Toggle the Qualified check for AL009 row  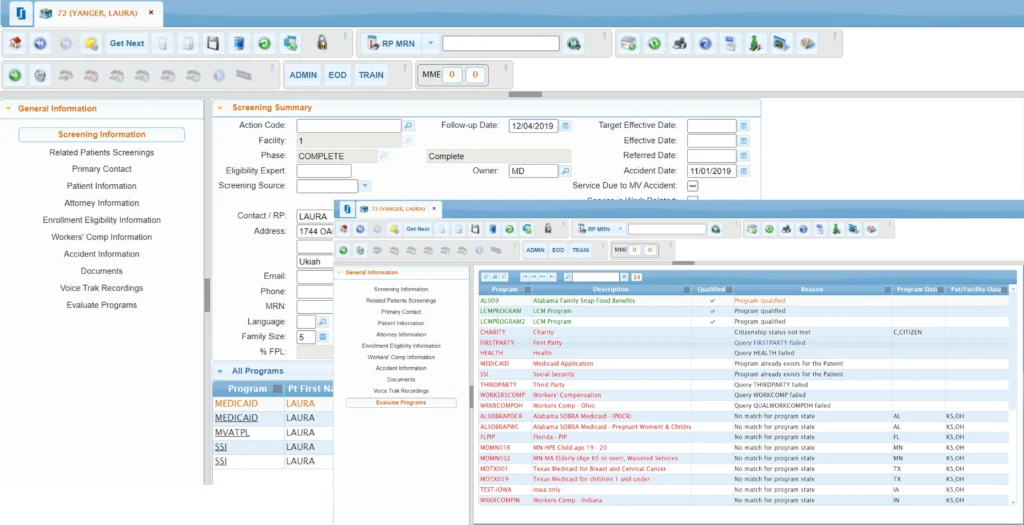pyautogui.click(x=712, y=301)
